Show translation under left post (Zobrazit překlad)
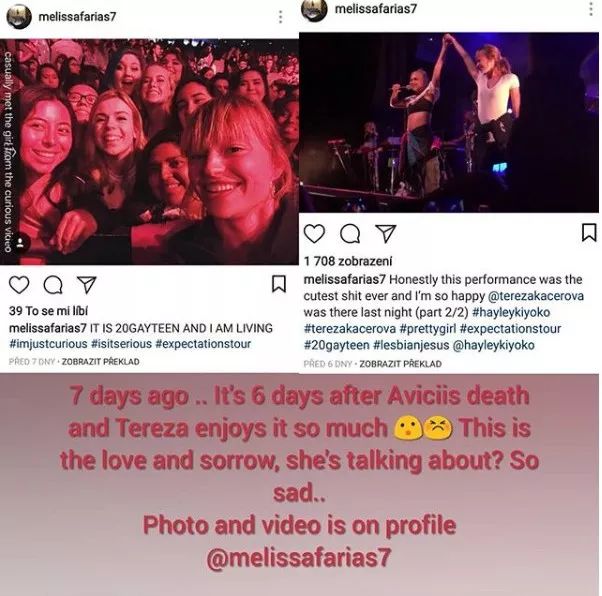 pyautogui.click(x=101, y=362)
